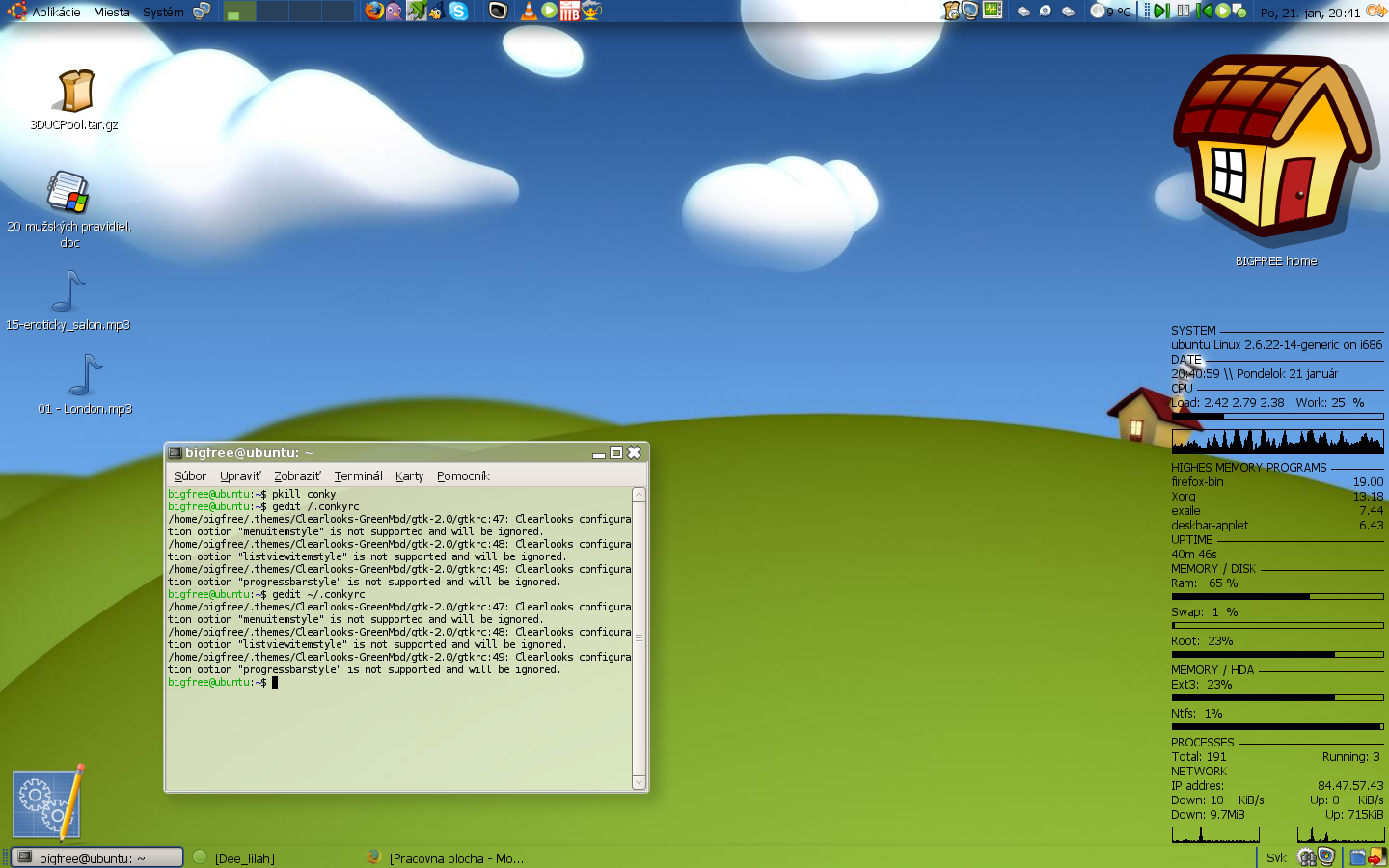This screenshot has width=1389, height=868.
Task: Open the Terminál menu in terminal
Action: [358, 476]
